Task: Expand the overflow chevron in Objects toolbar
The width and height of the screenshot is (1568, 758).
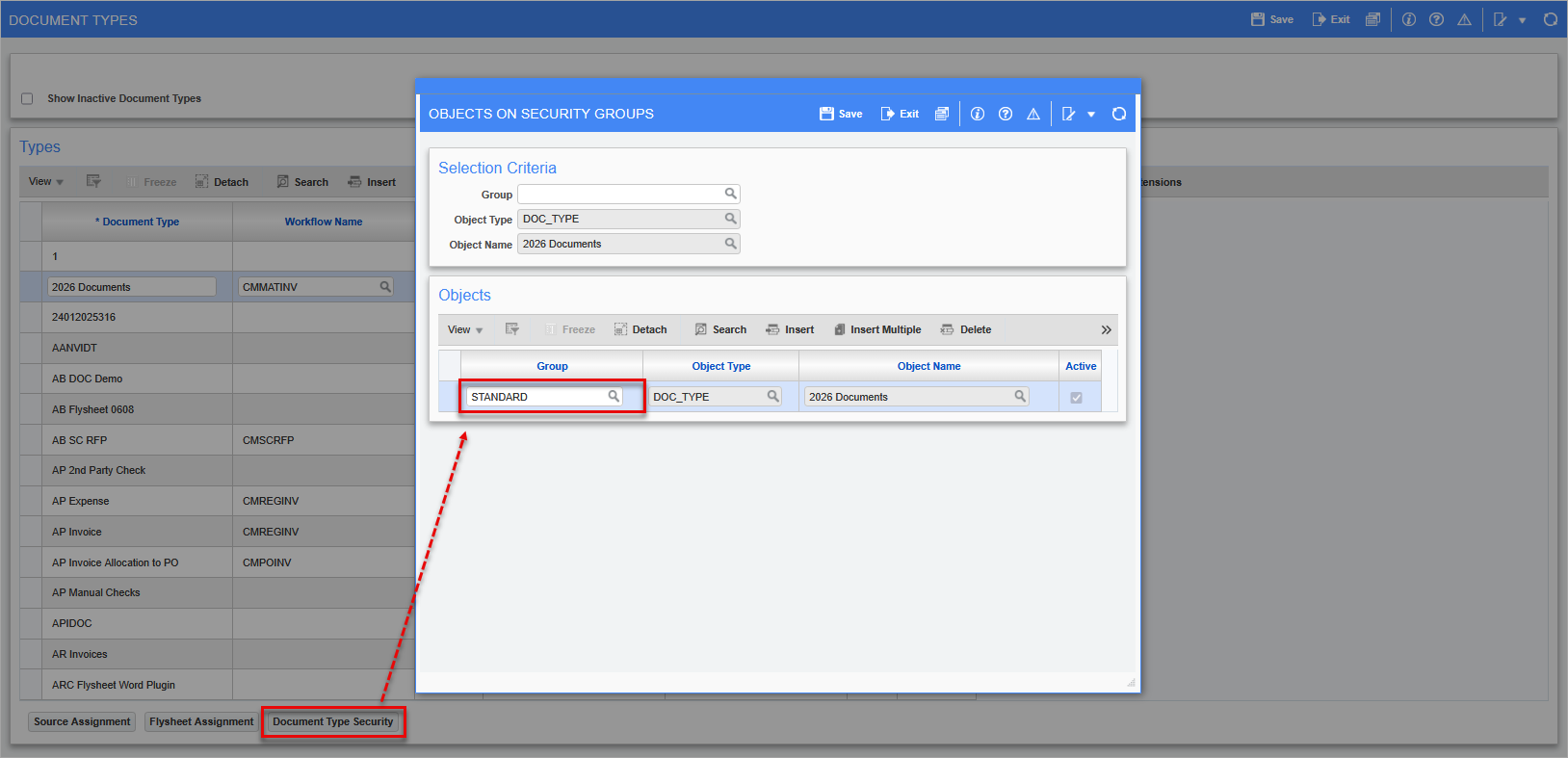Action: (x=1106, y=329)
